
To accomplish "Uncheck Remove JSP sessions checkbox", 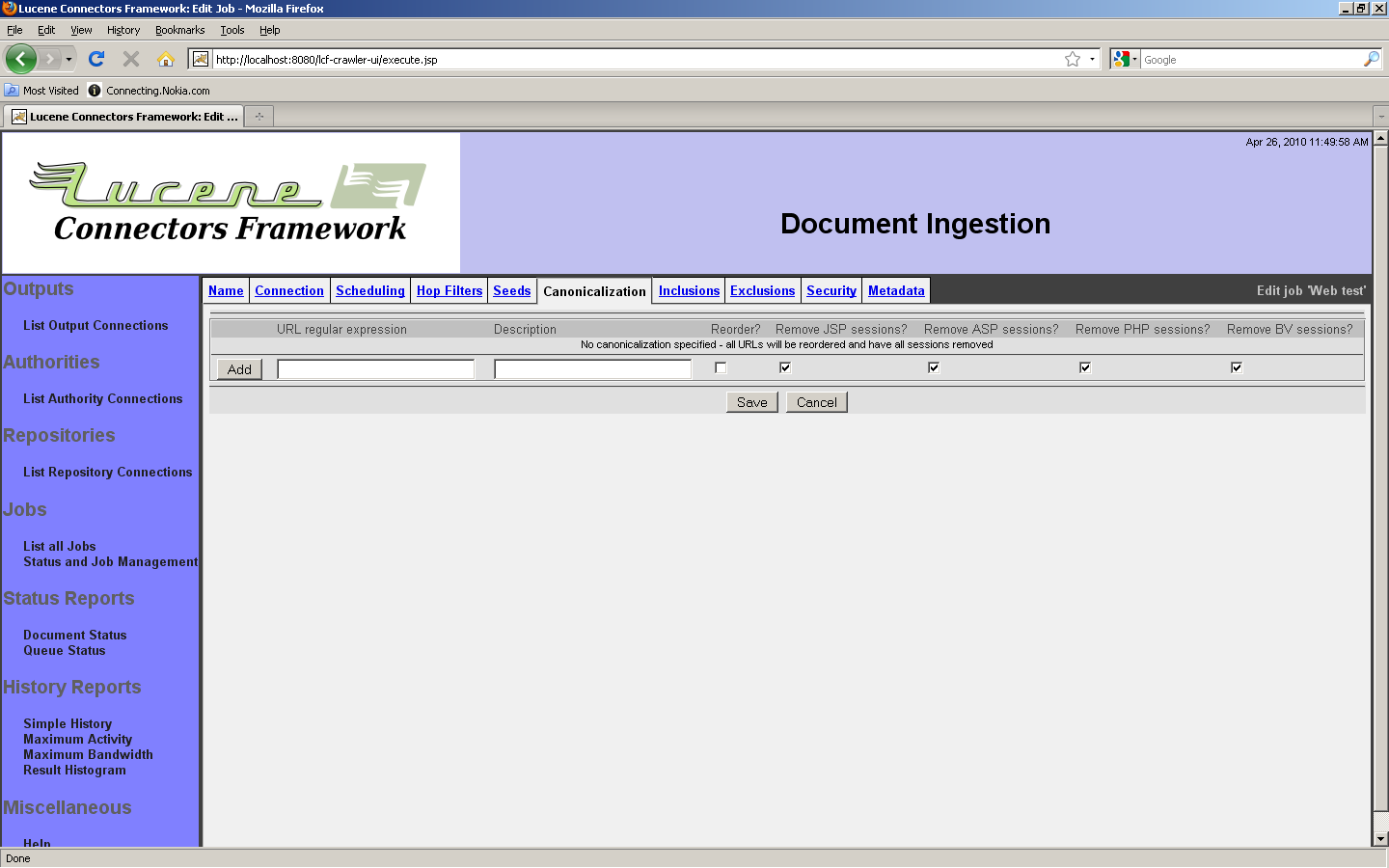I will click(785, 367).
